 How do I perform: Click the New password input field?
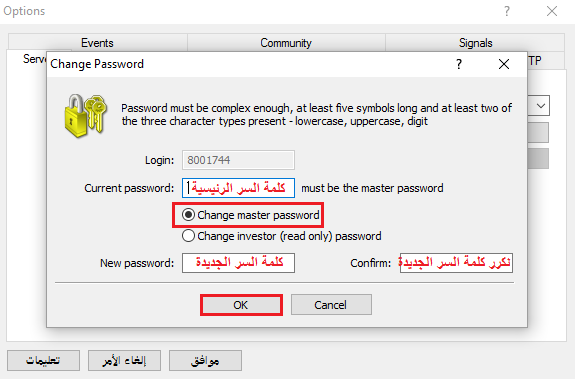[x=238, y=263]
